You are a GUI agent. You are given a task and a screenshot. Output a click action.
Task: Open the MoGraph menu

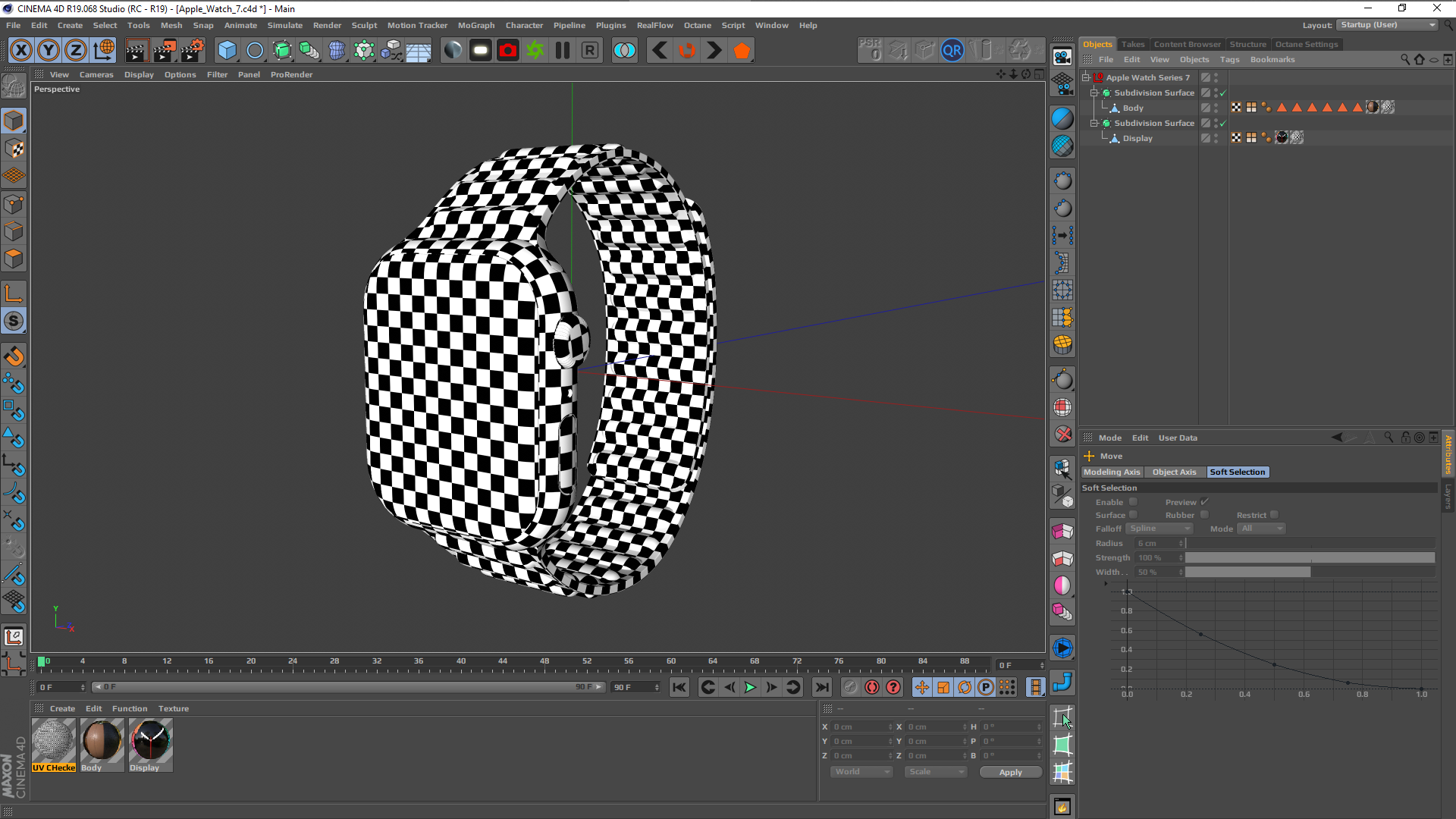[x=475, y=25]
